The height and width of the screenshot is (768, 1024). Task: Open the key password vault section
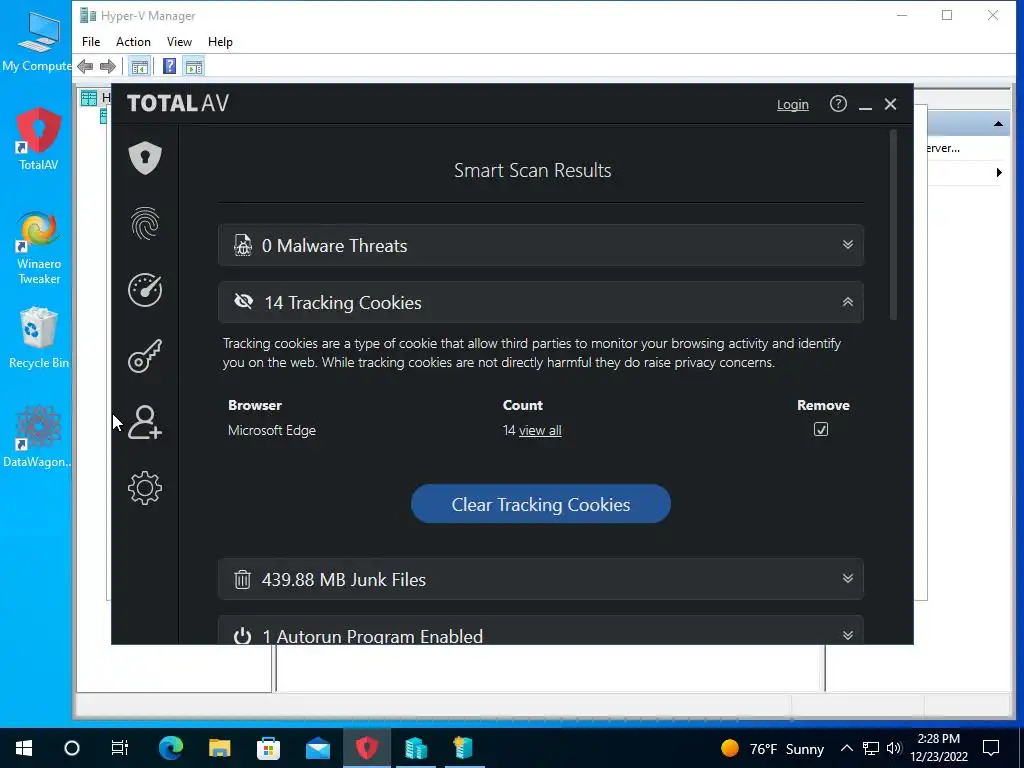[145, 356]
